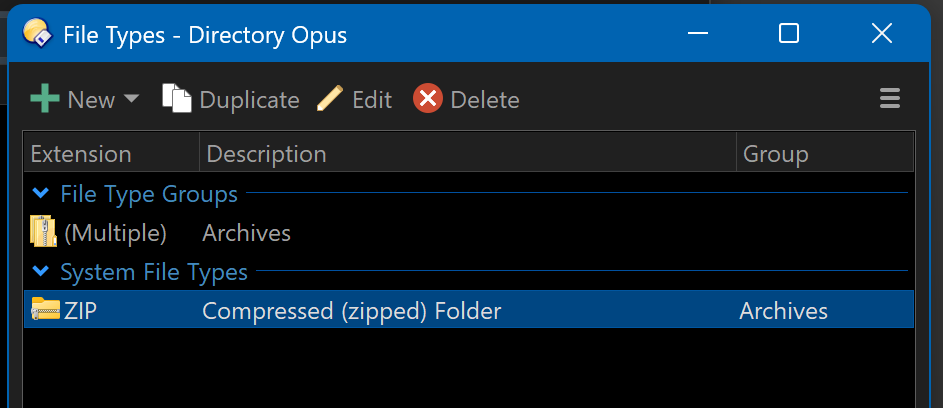943x408 pixels.
Task: Select the ZIP file type folder icon
Action: click(46, 309)
